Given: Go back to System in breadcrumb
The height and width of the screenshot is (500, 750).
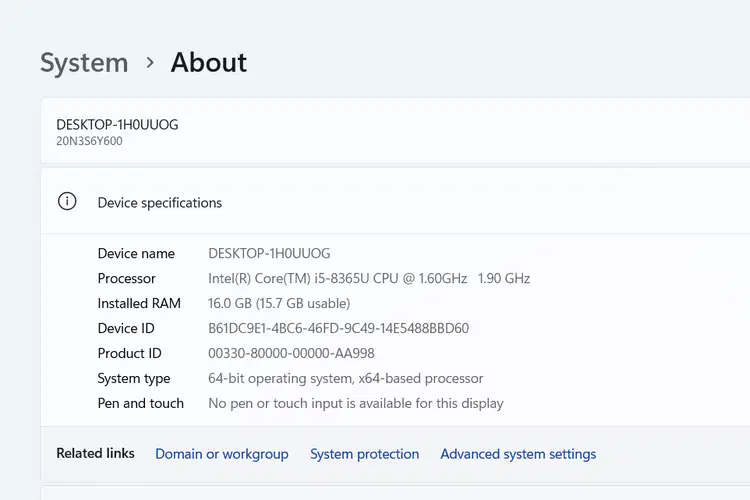Looking at the screenshot, I should [x=84, y=63].
